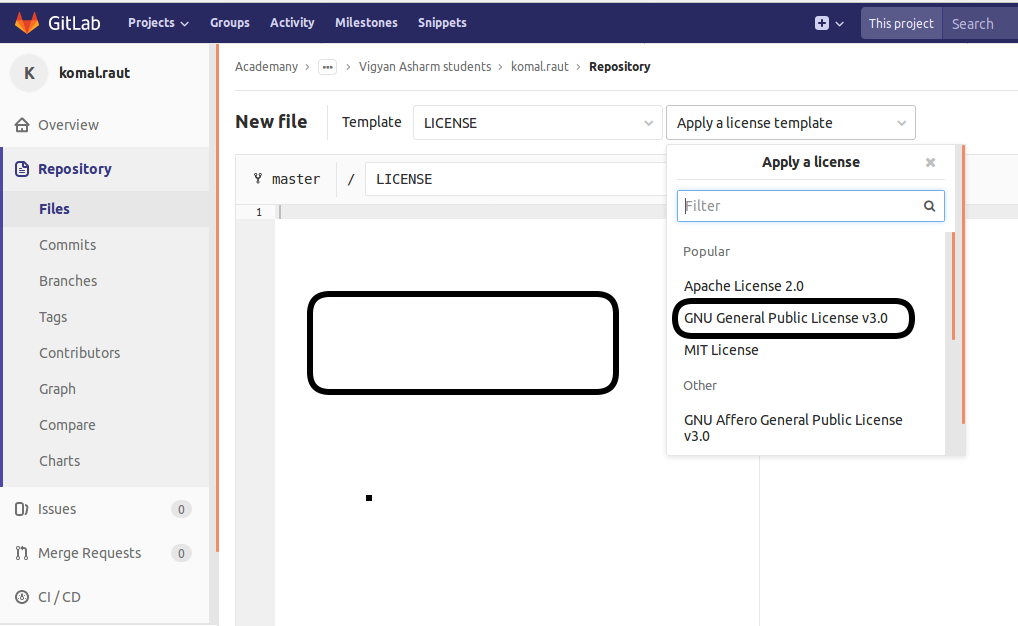Open Commits in repository submenu

[68, 245]
